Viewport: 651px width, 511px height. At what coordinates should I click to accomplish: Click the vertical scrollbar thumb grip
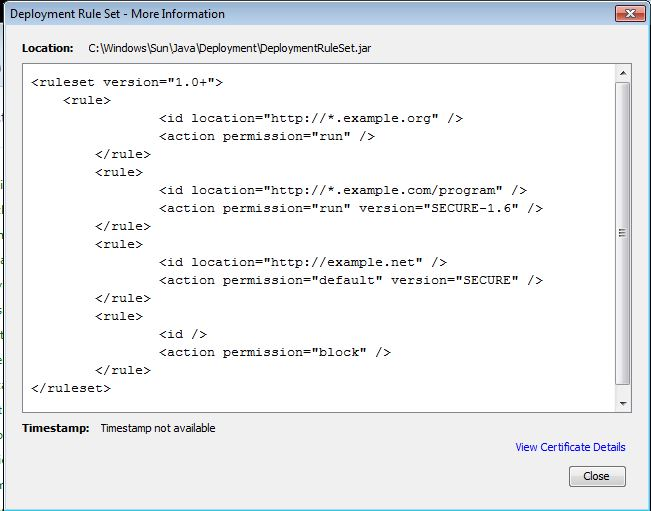click(x=622, y=233)
